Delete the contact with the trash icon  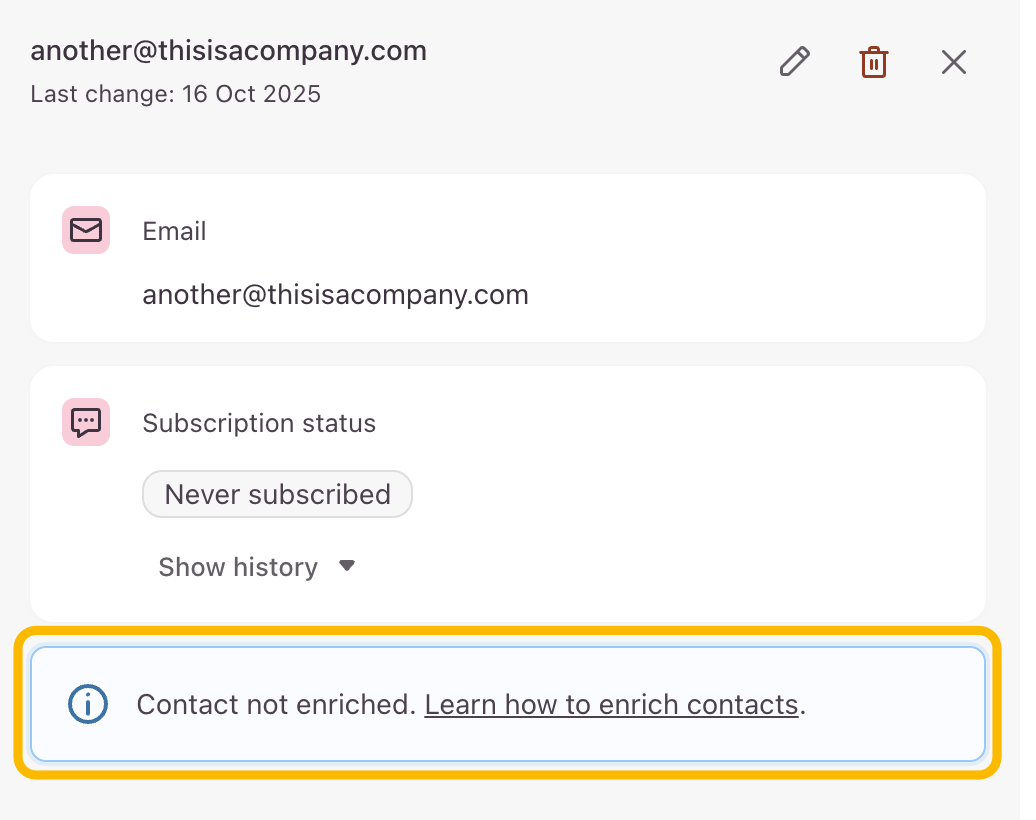click(x=874, y=62)
